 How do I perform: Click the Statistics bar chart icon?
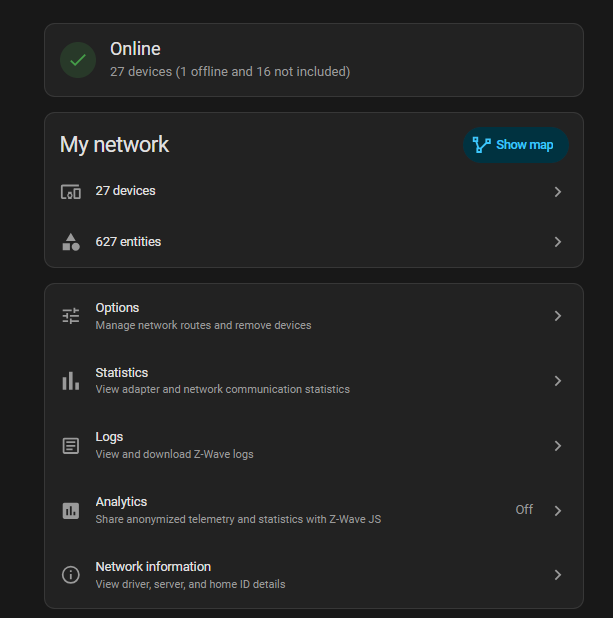pos(70,381)
